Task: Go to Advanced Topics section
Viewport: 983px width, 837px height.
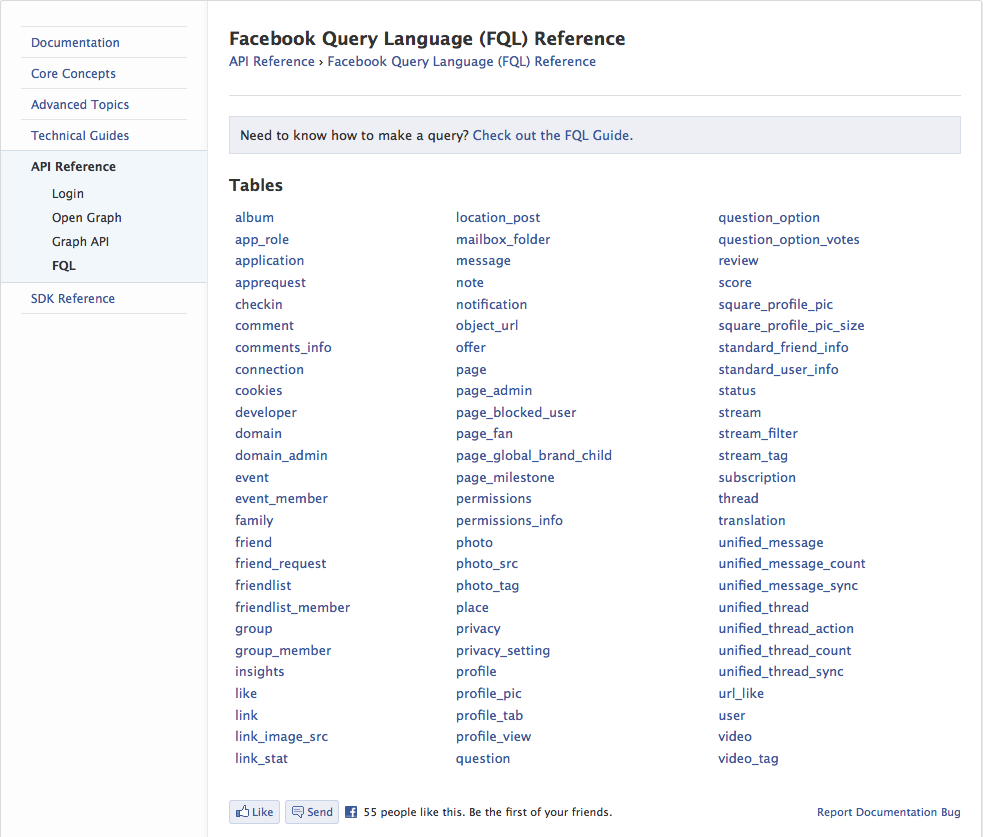Action: 80,105
